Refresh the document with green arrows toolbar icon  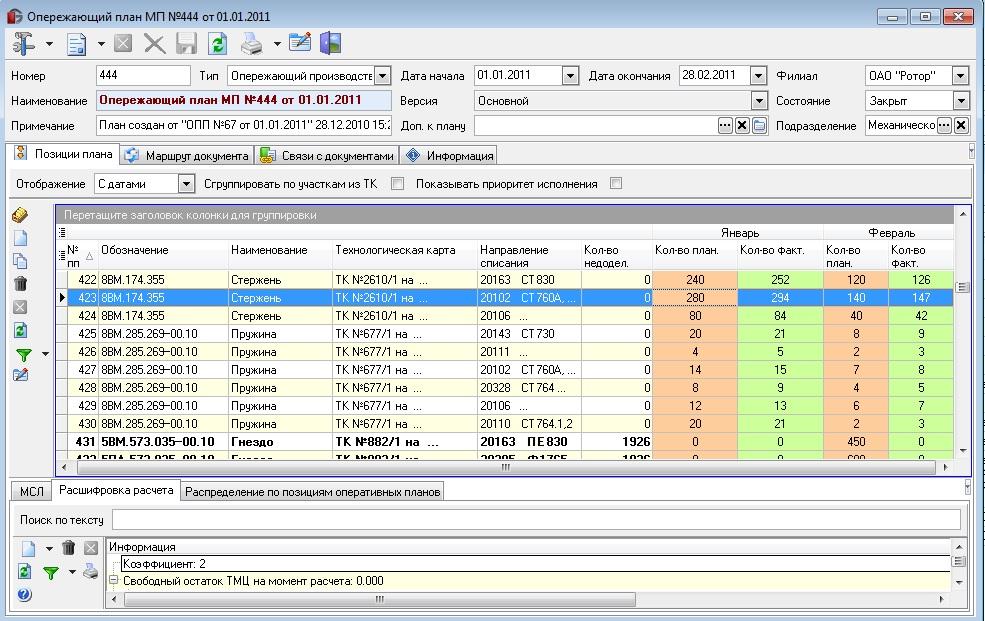(217, 44)
